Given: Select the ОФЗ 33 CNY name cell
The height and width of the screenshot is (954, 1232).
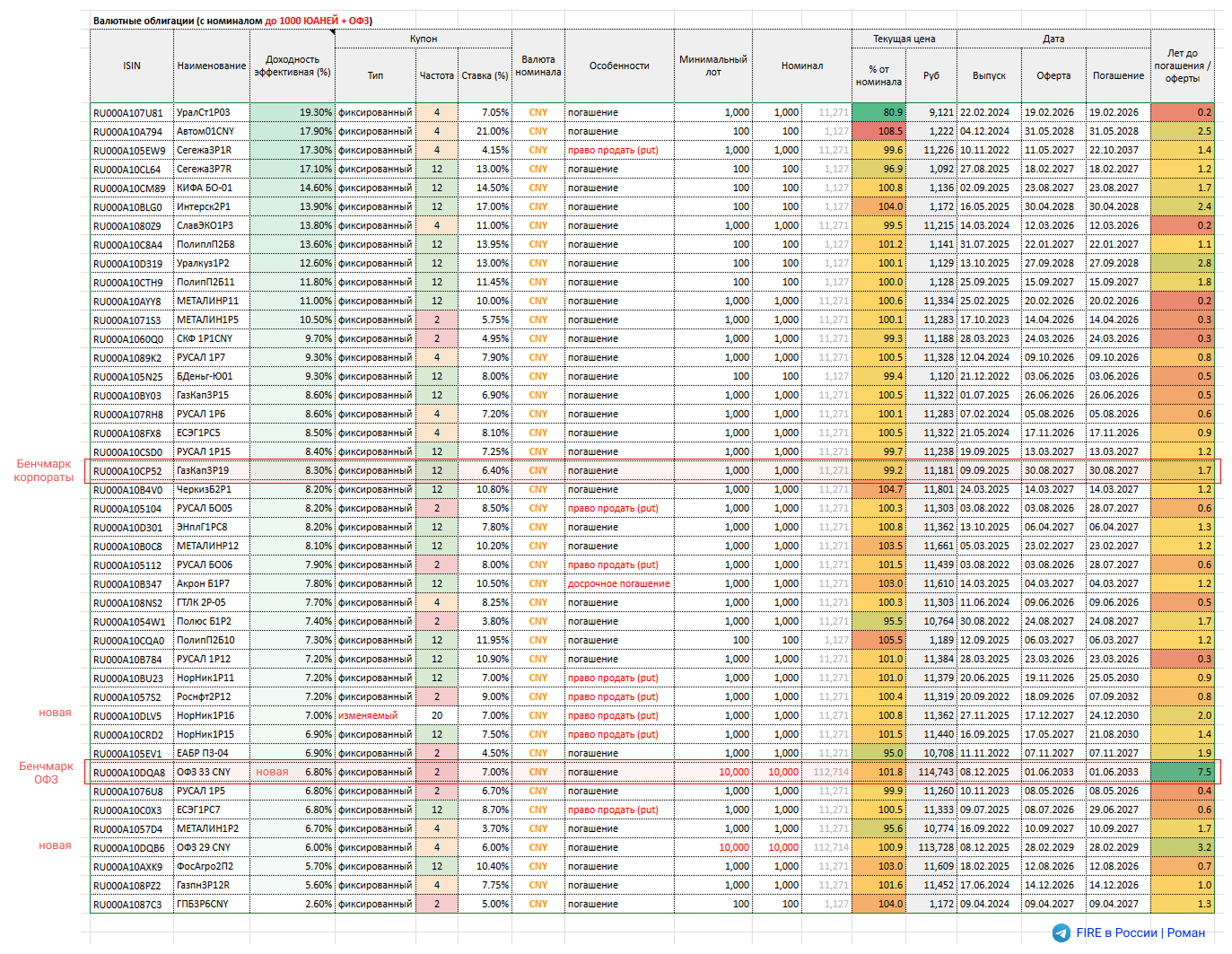Looking at the screenshot, I should click(204, 773).
